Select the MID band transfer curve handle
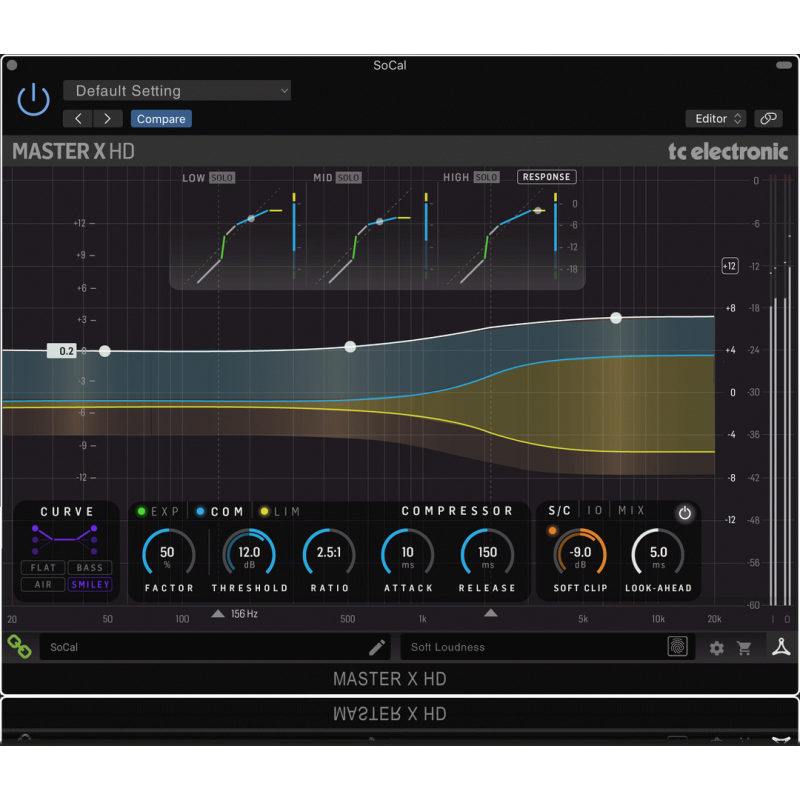 pyautogui.click(x=380, y=221)
